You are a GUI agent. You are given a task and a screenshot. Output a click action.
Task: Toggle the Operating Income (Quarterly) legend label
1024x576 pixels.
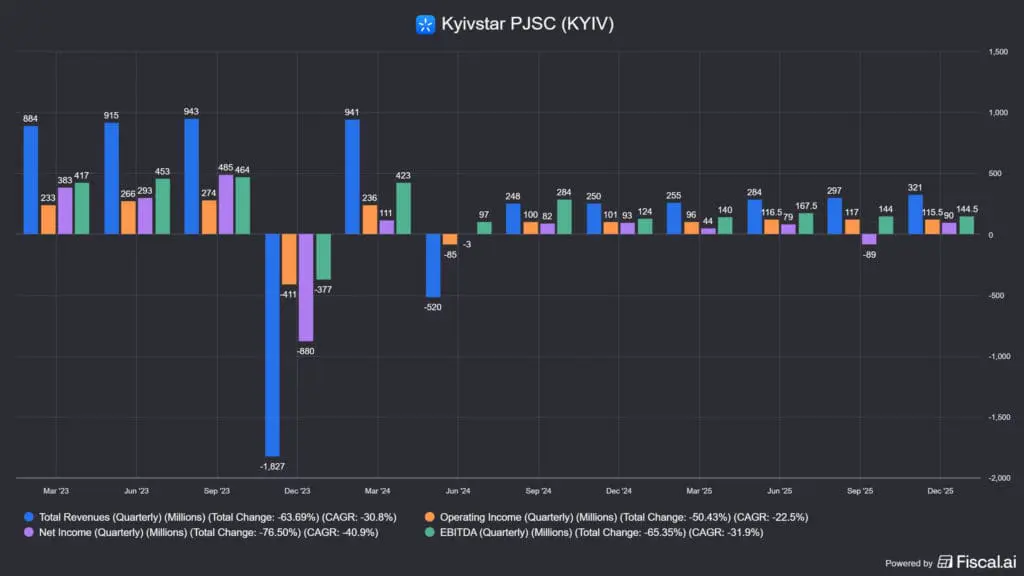pos(624,517)
